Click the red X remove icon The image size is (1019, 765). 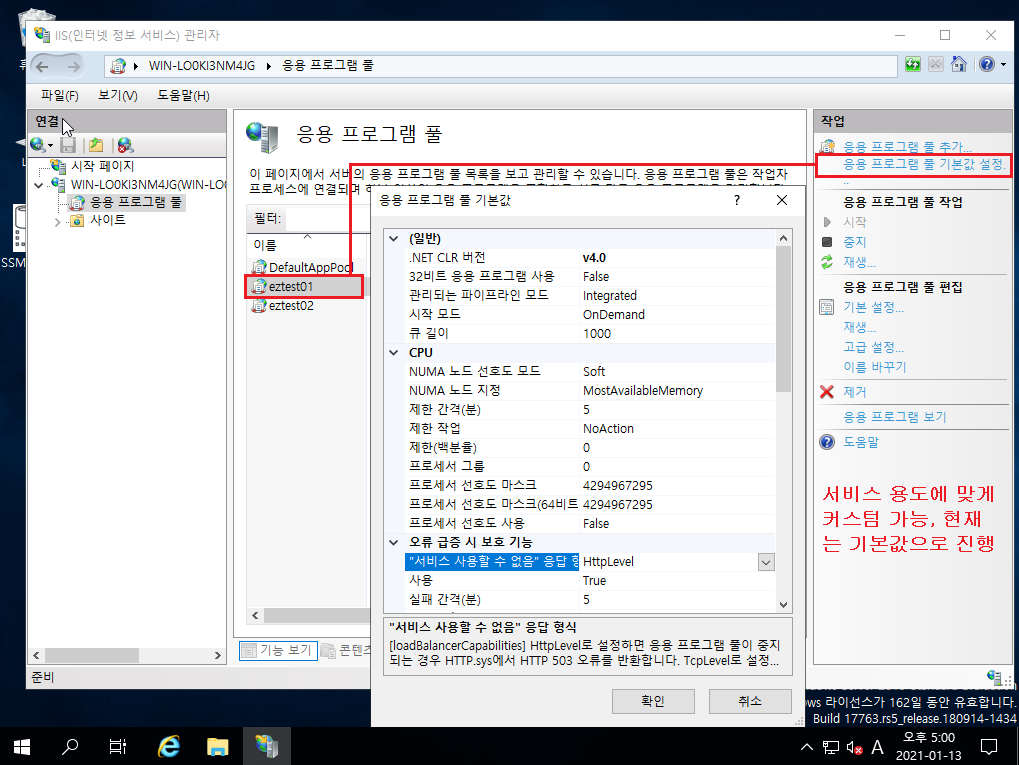(827, 392)
